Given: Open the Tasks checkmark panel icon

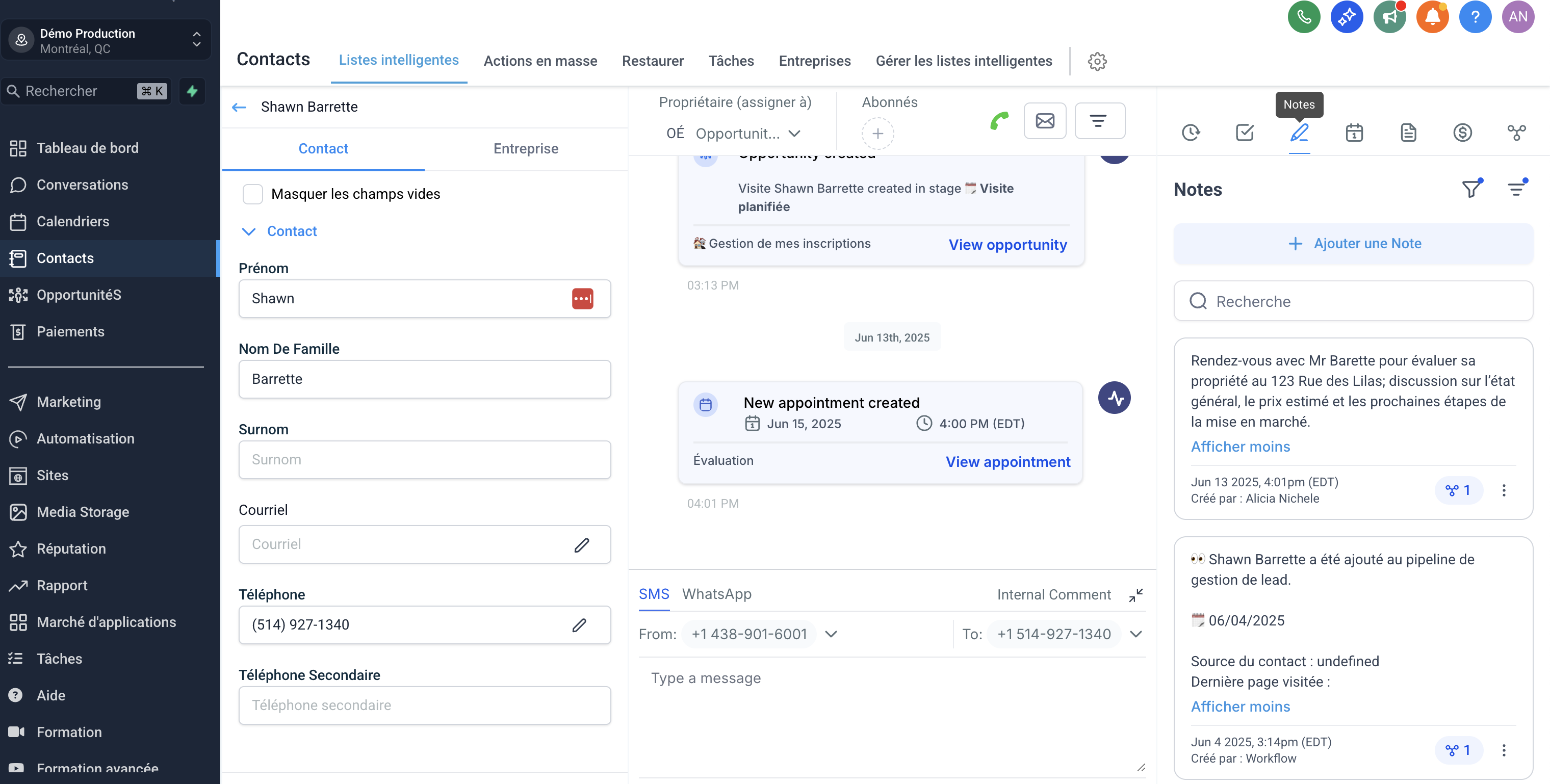Looking at the screenshot, I should (1244, 133).
